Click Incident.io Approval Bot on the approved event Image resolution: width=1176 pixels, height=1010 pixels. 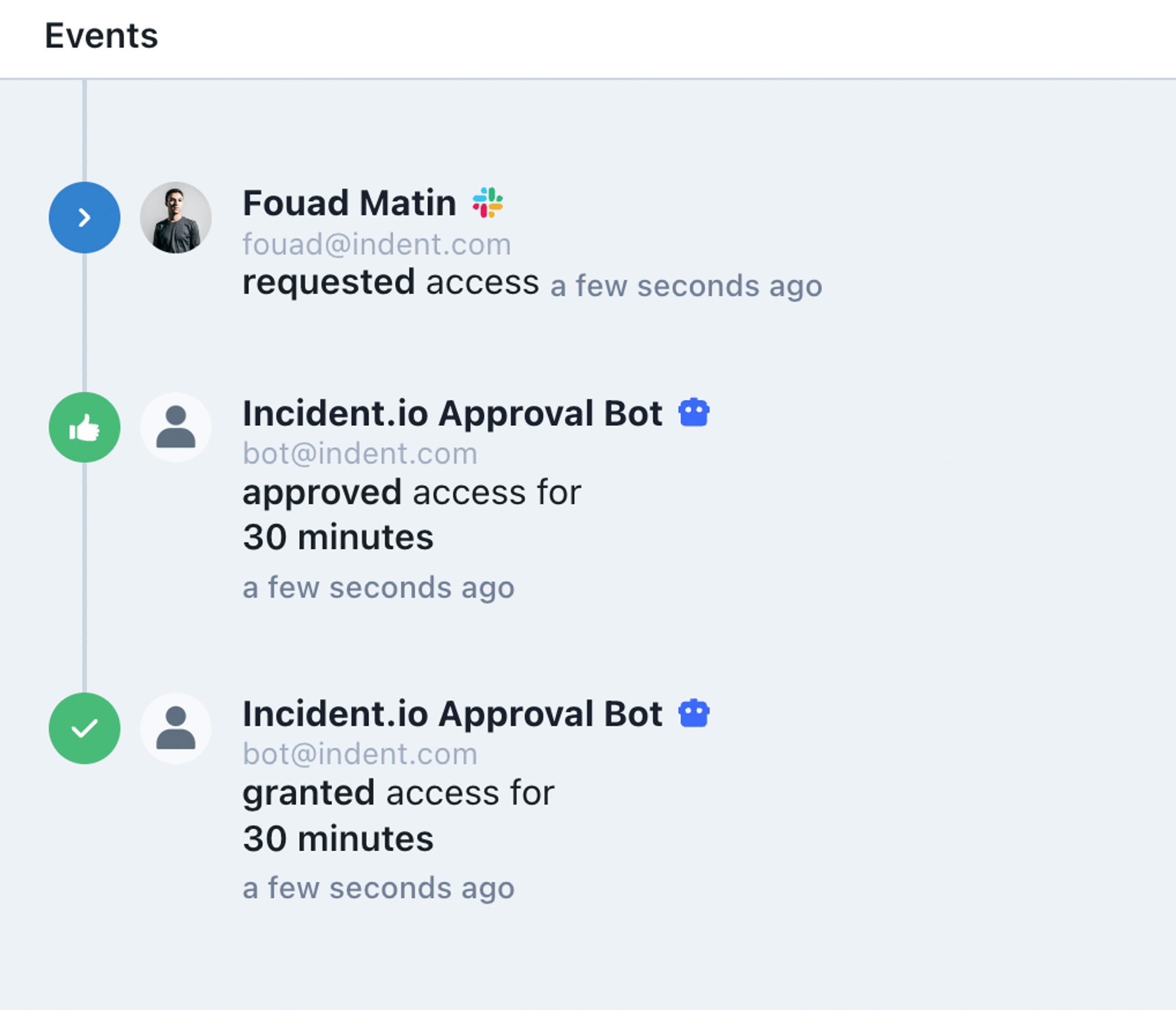click(452, 413)
